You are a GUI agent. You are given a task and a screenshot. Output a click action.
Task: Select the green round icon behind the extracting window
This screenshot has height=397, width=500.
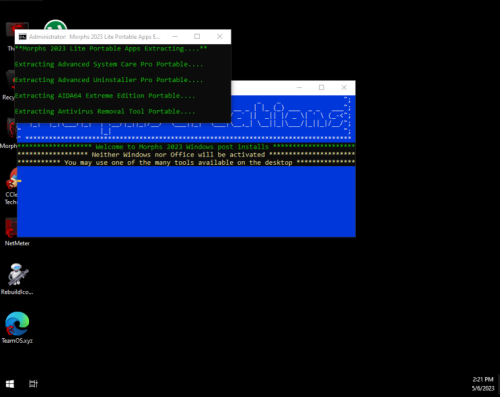(55, 25)
